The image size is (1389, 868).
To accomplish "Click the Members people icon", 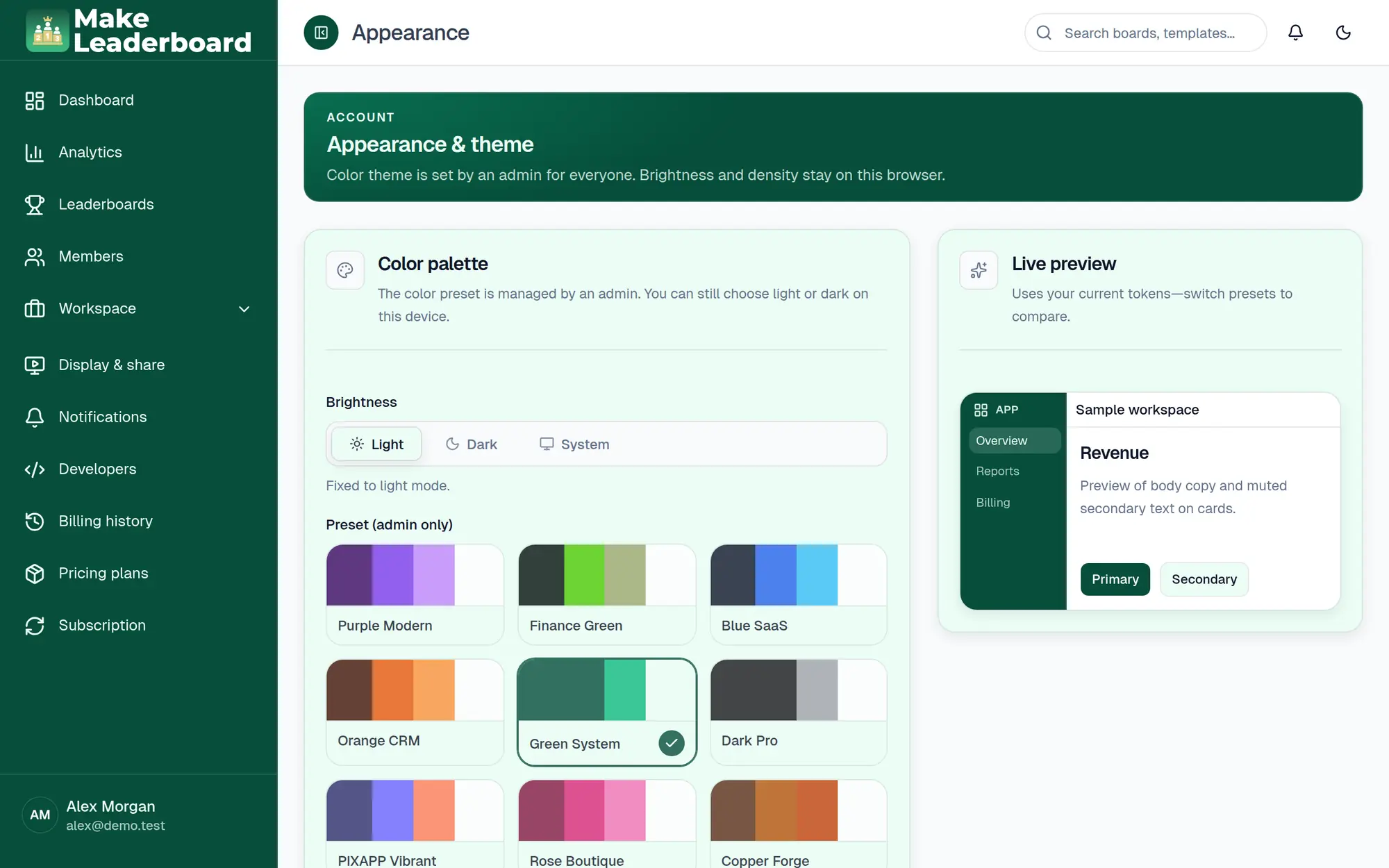I will click(35, 257).
